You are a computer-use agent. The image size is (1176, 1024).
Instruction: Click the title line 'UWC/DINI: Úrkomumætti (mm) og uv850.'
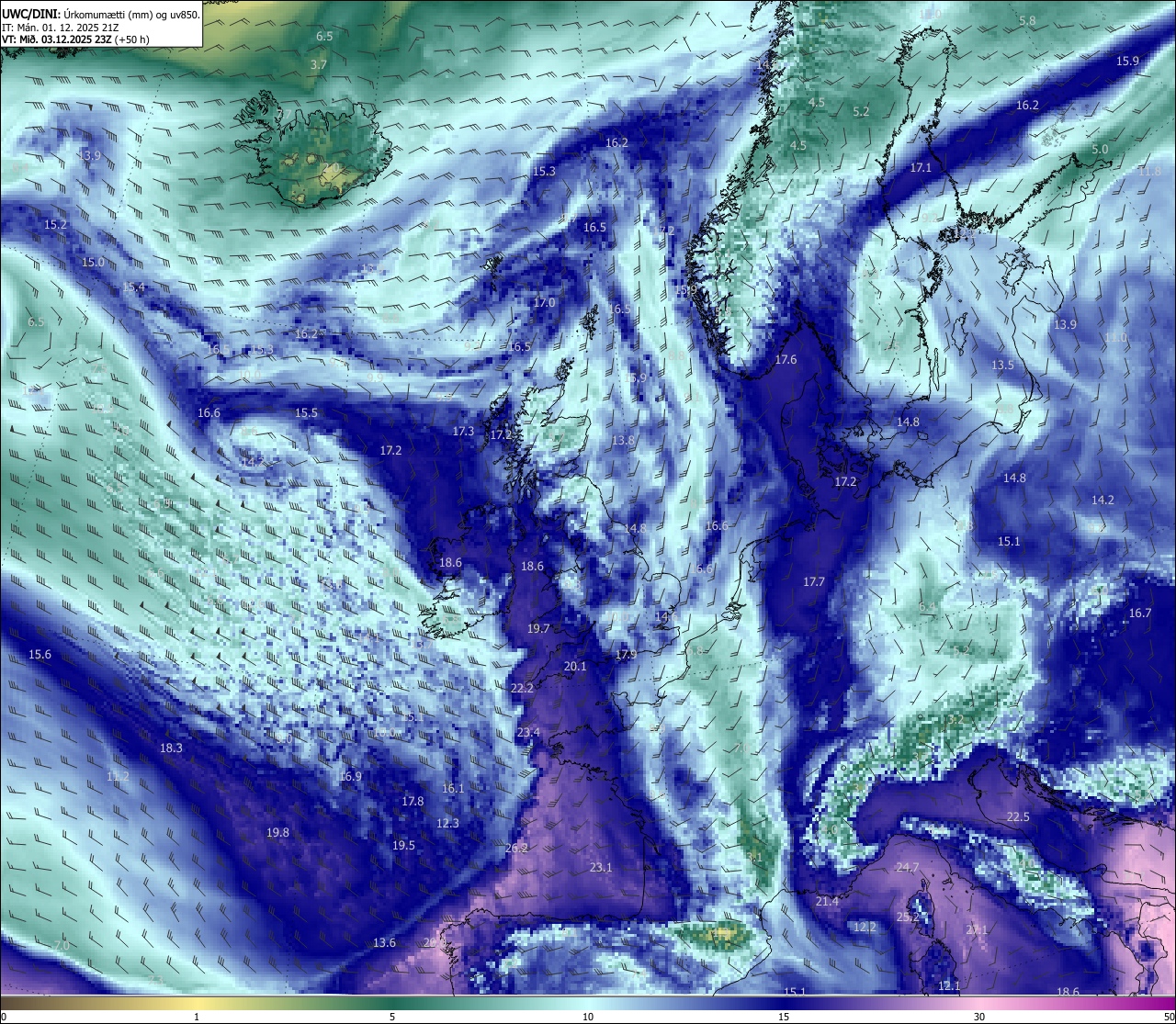tap(101, 15)
